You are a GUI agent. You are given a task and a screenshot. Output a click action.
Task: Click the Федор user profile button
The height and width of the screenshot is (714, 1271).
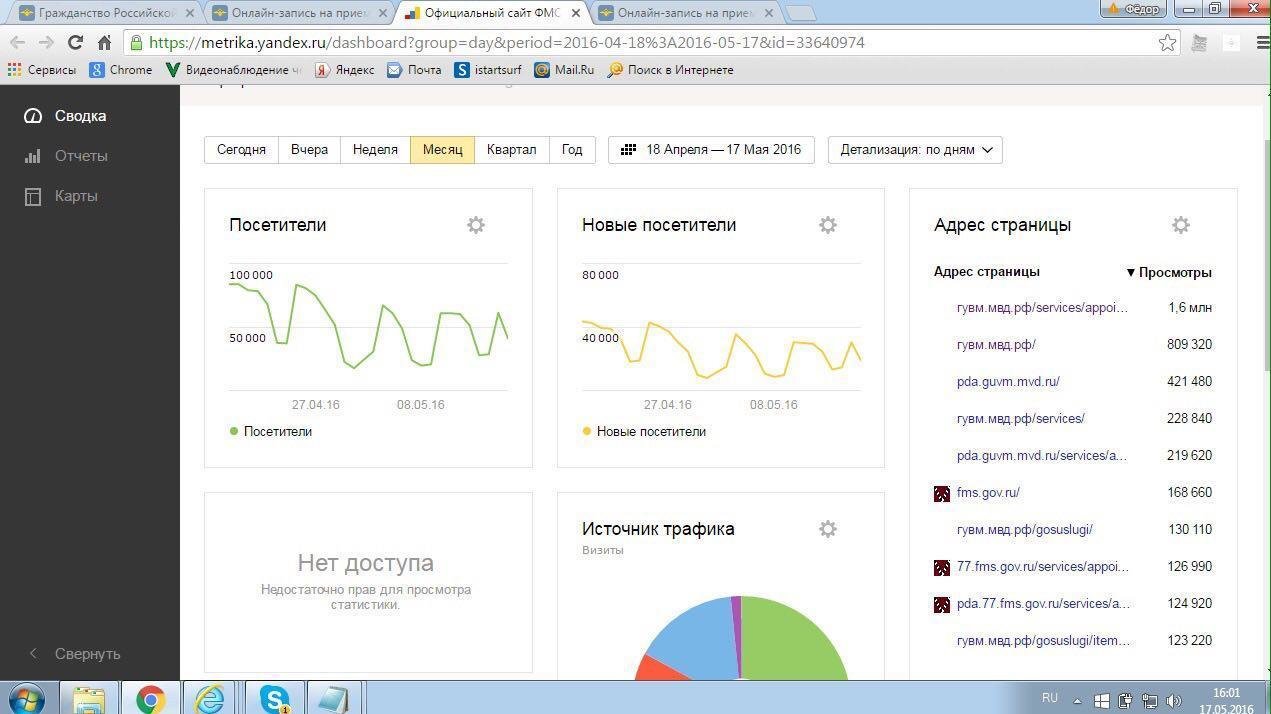[1135, 8]
